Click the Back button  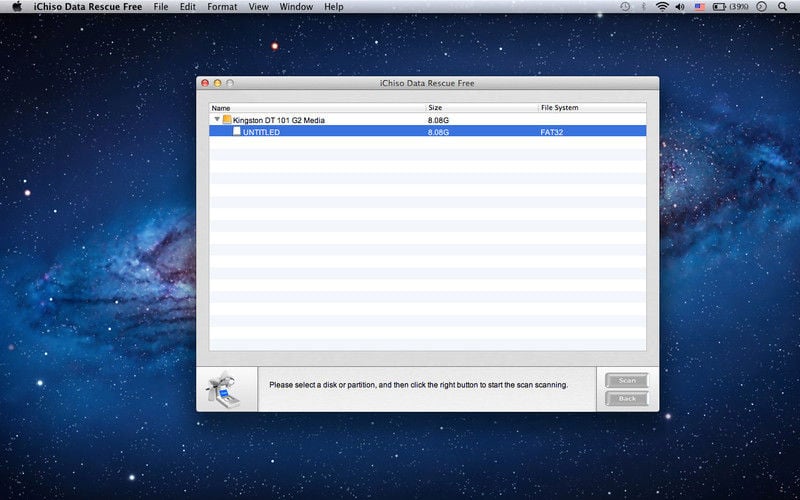tap(627, 398)
